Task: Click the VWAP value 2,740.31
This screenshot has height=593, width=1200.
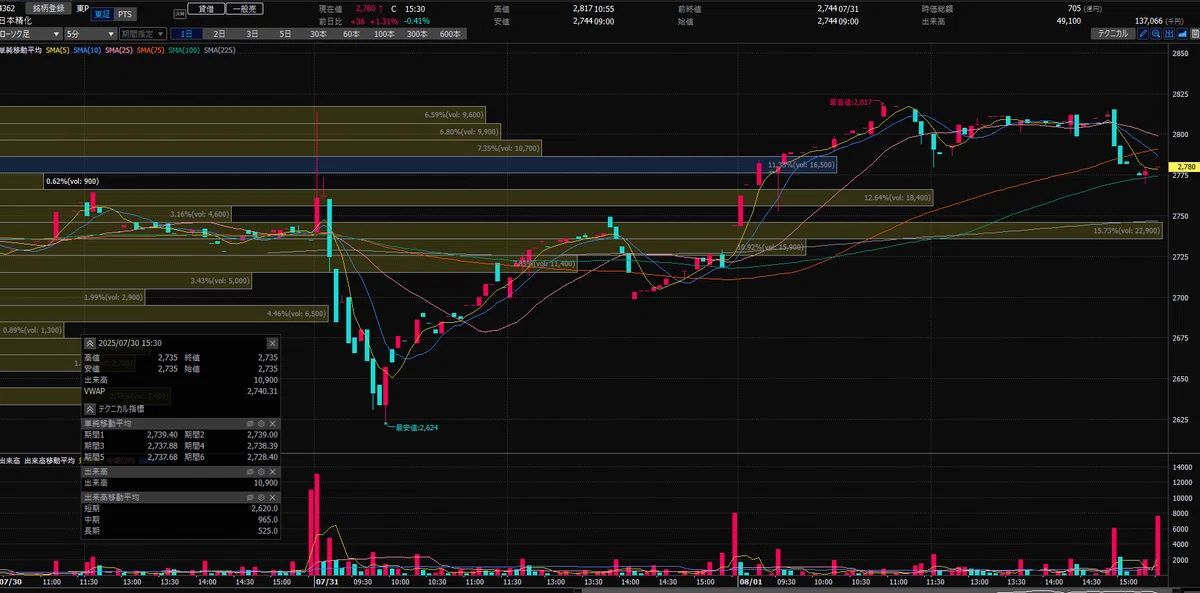Action: [262, 391]
